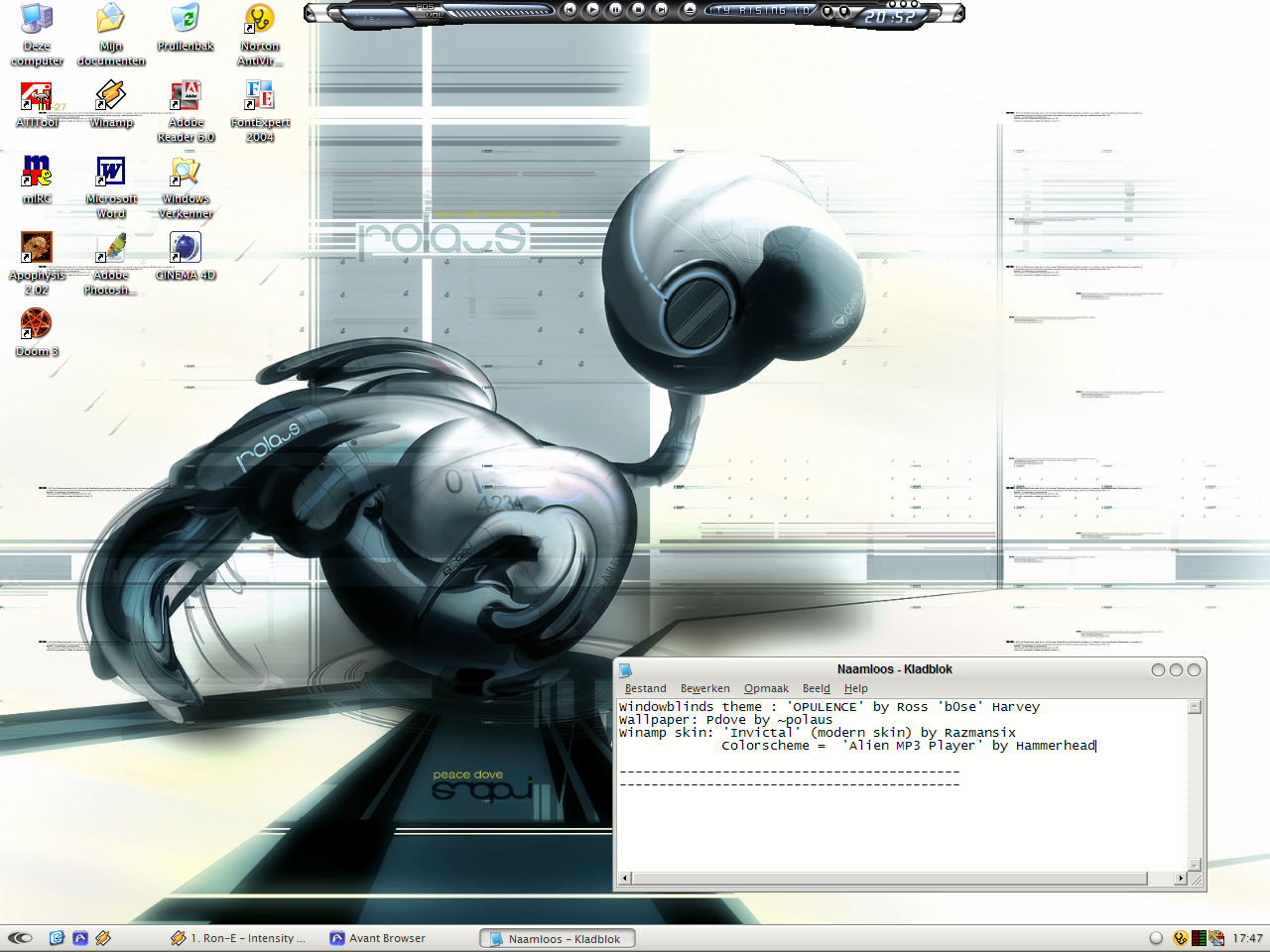Click the Winamp position/volume slider bar
This screenshot has height=952, width=1270.
(498, 12)
